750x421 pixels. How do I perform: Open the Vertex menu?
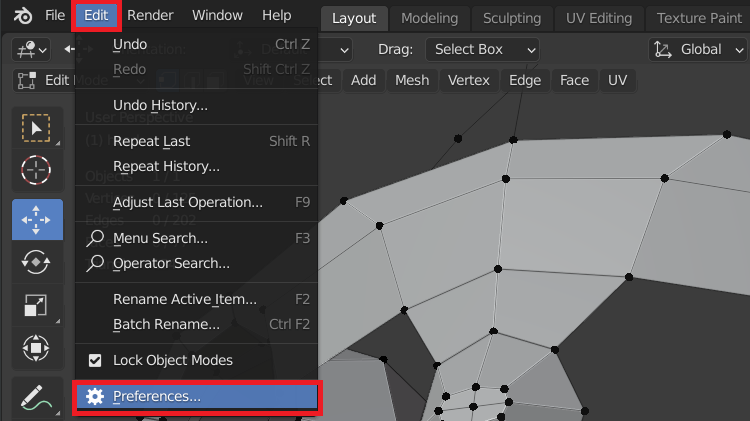(469, 80)
